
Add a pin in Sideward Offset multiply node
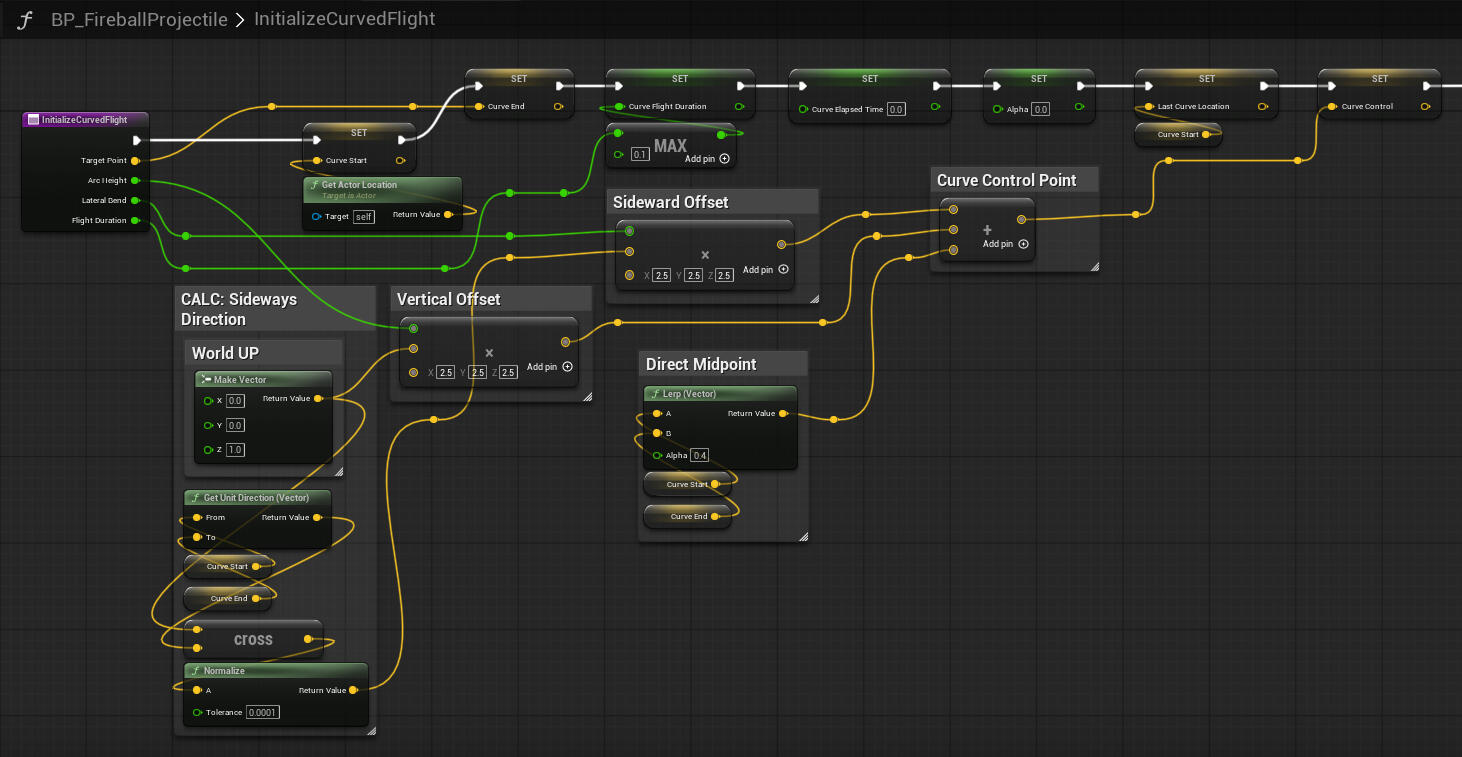(x=765, y=270)
